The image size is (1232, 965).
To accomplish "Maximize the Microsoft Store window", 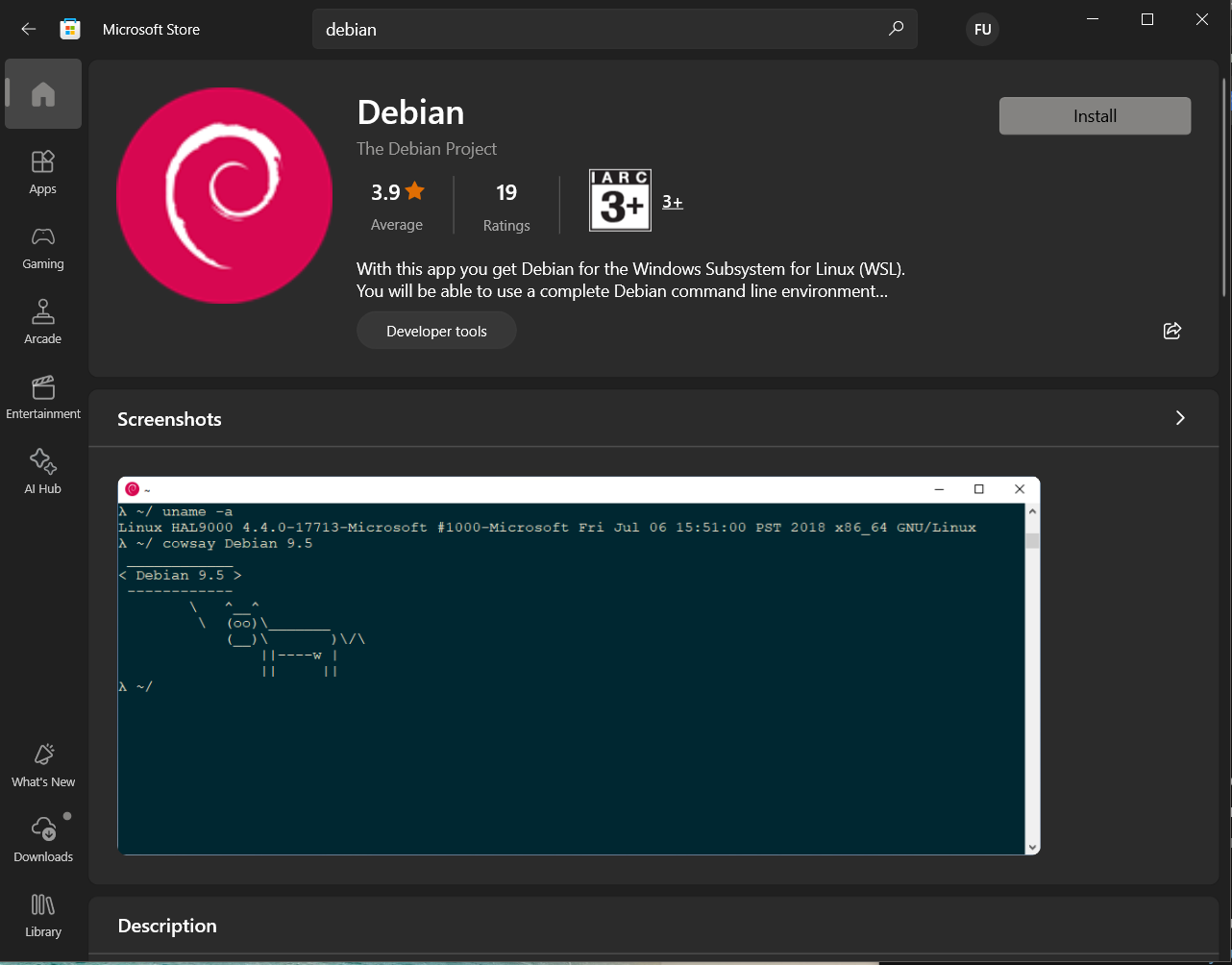I will (1146, 19).
